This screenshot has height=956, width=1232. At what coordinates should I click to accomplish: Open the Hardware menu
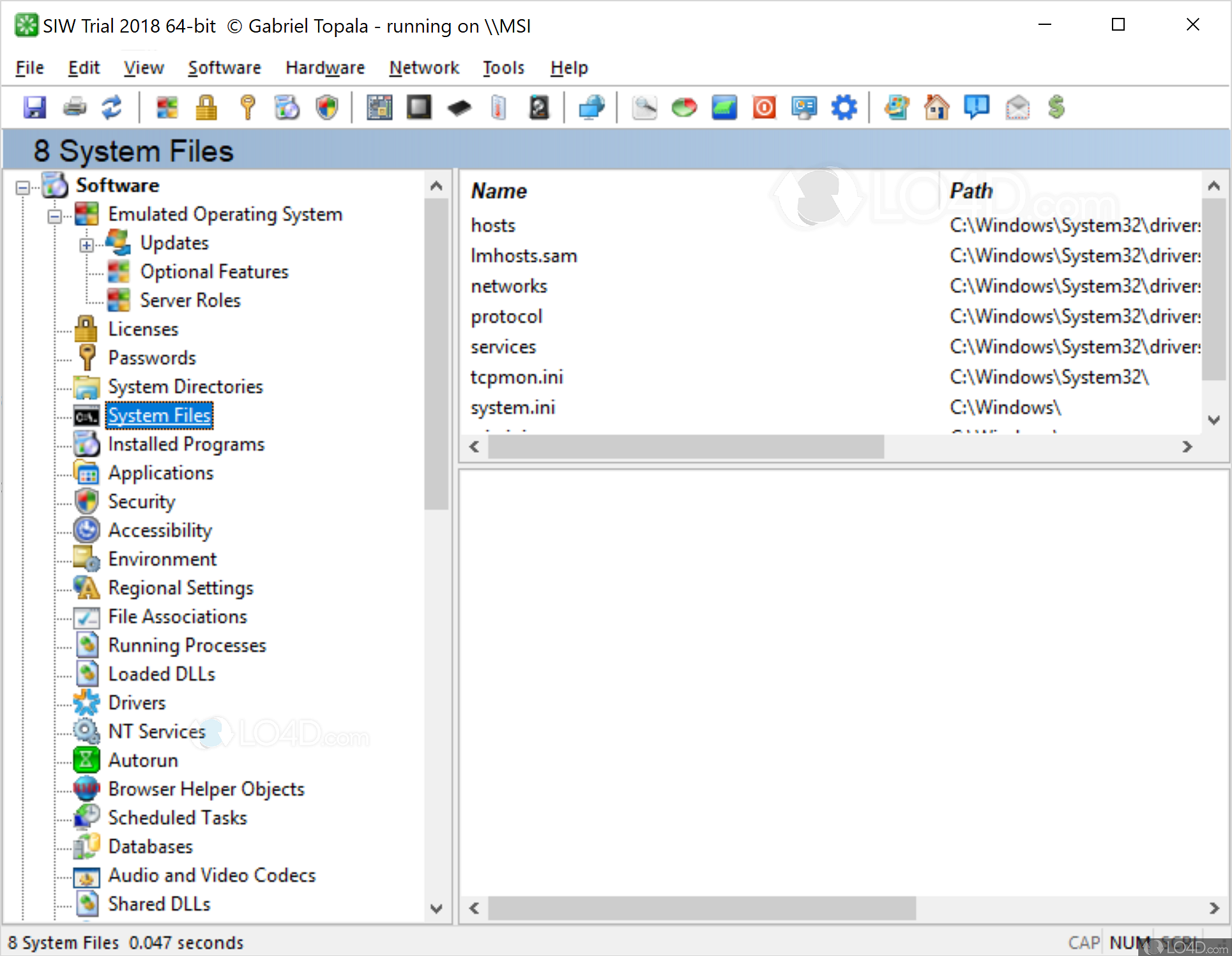coord(325,68)
